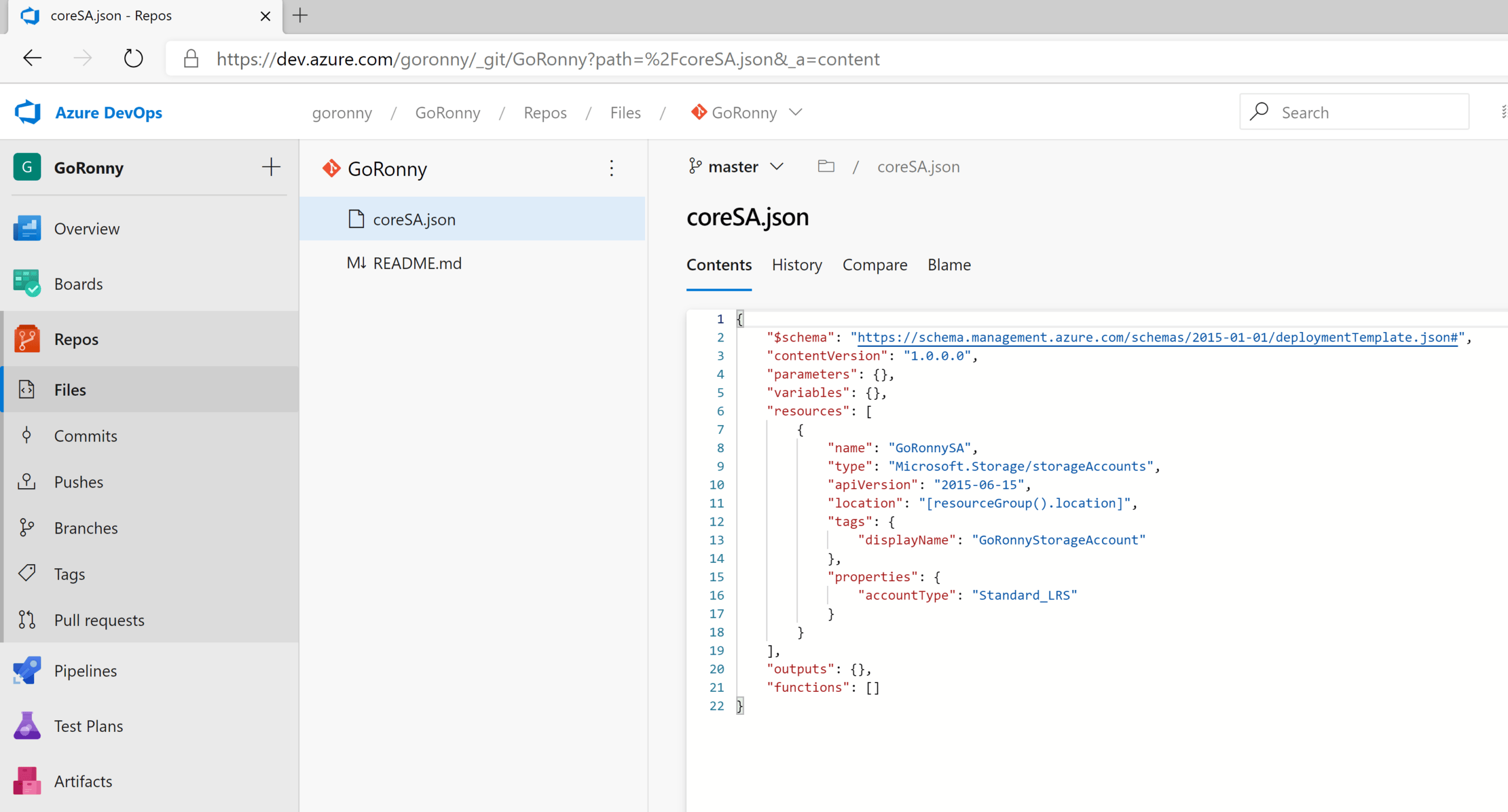Open the Test Plans hub icon
The image size is (1508, 812).
tap(27, 726)
